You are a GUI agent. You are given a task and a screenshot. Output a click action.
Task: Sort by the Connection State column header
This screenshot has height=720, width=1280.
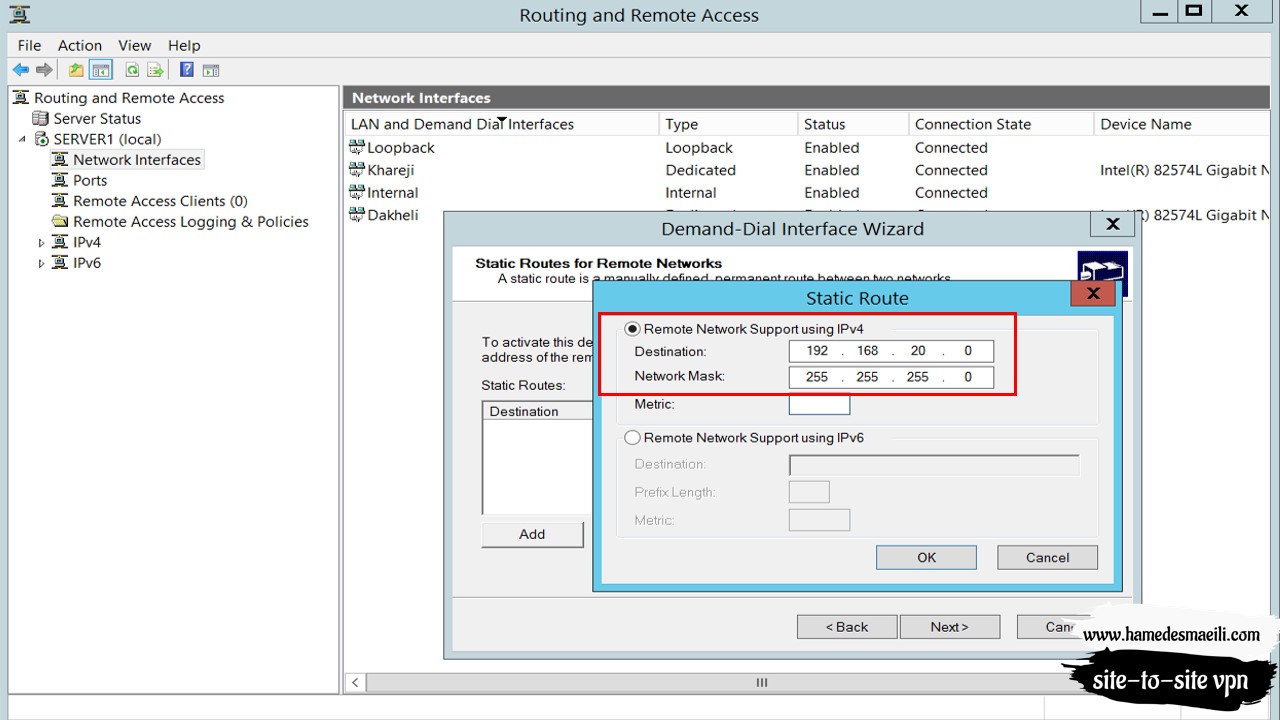point(1002,124)
